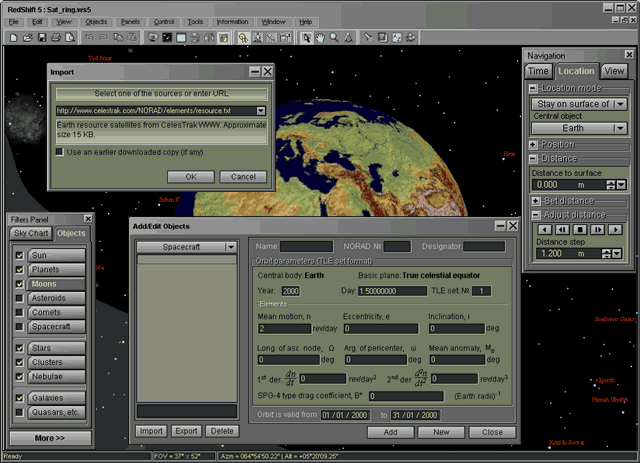Select the magnifier zoom tool
Image resolution: width=640 pixels, height=463 pixels.
pyautogui.click(x=334, y=37)
